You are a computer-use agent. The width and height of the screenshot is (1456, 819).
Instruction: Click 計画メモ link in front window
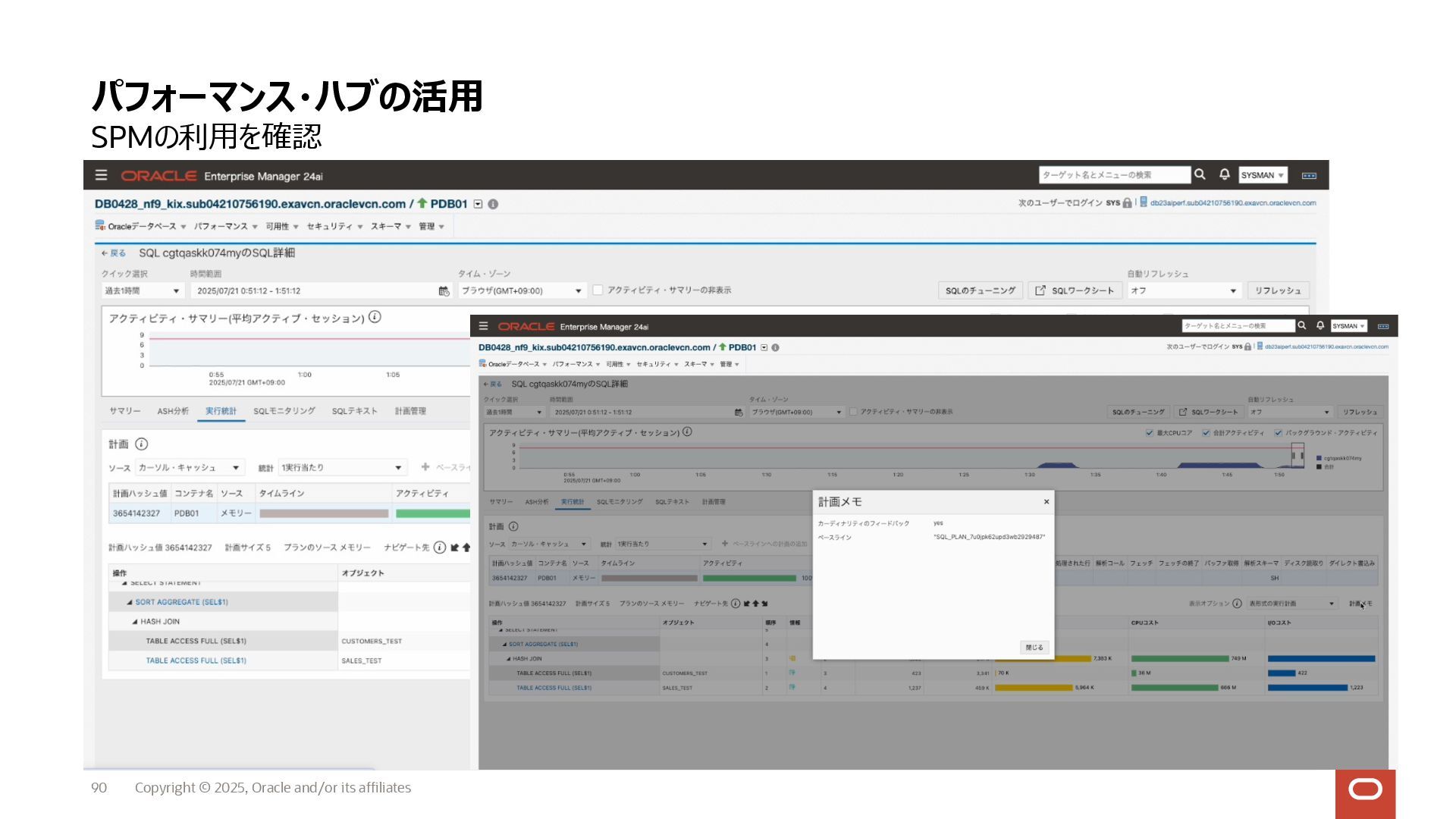click(x=1360, y=604)
